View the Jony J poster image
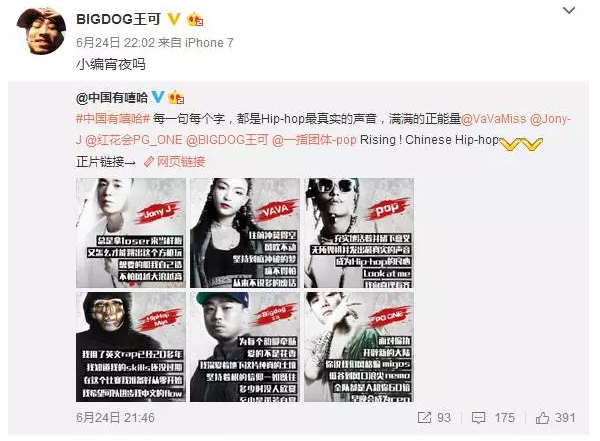 click(131, 233)
